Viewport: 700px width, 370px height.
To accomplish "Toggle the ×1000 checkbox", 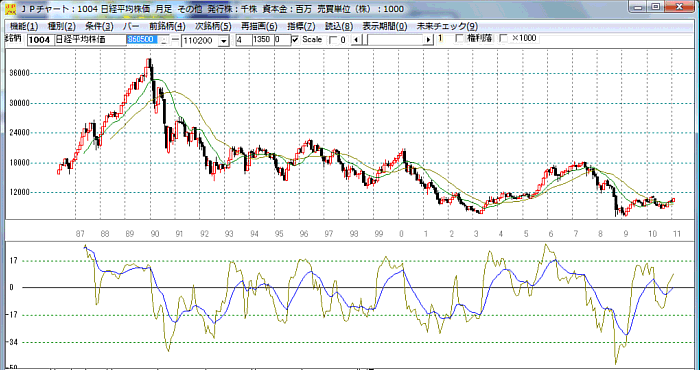I will (503, 39).
